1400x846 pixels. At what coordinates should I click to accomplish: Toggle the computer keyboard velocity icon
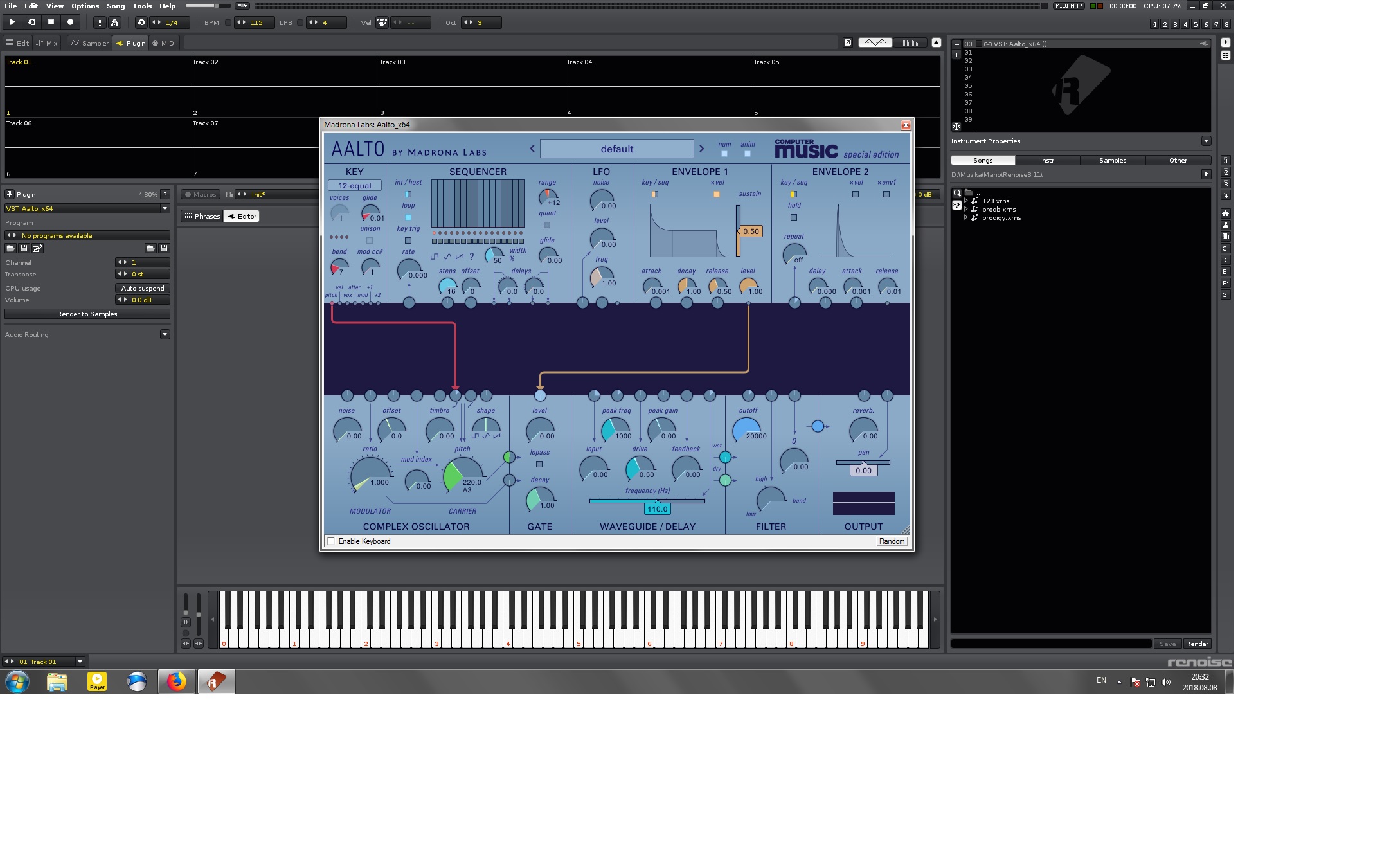tap(382, 22)
